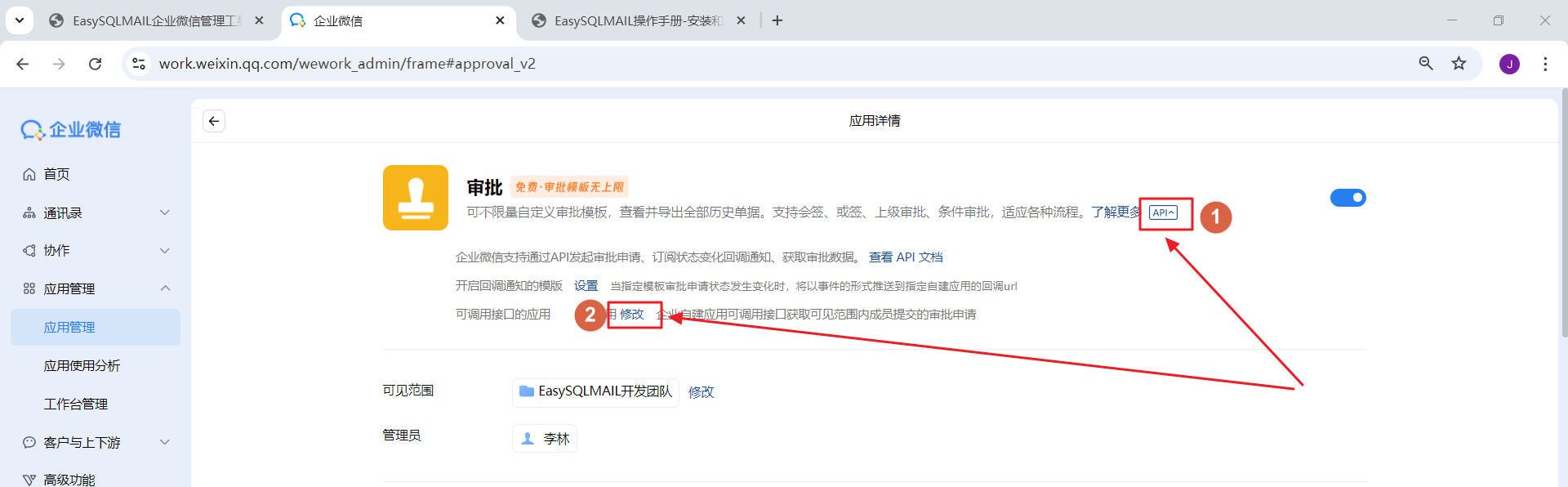Viewport: 1568px width, 487px height.
Task: Click the 企业微信 logo in the sidebar
Action: (x=71, y=130)
